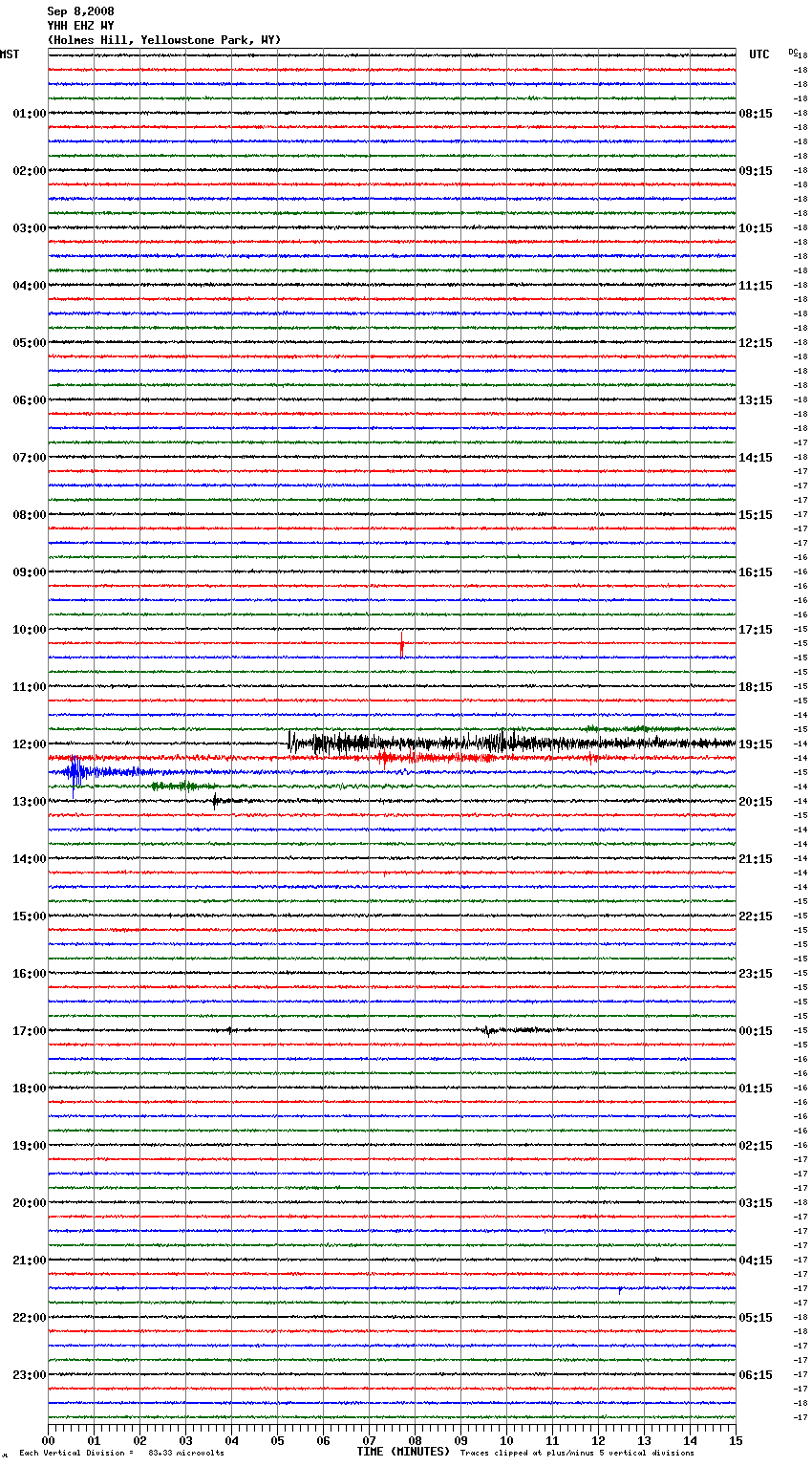
Task: Click the 19:00 MST time label
Action: click(29, 1146)
